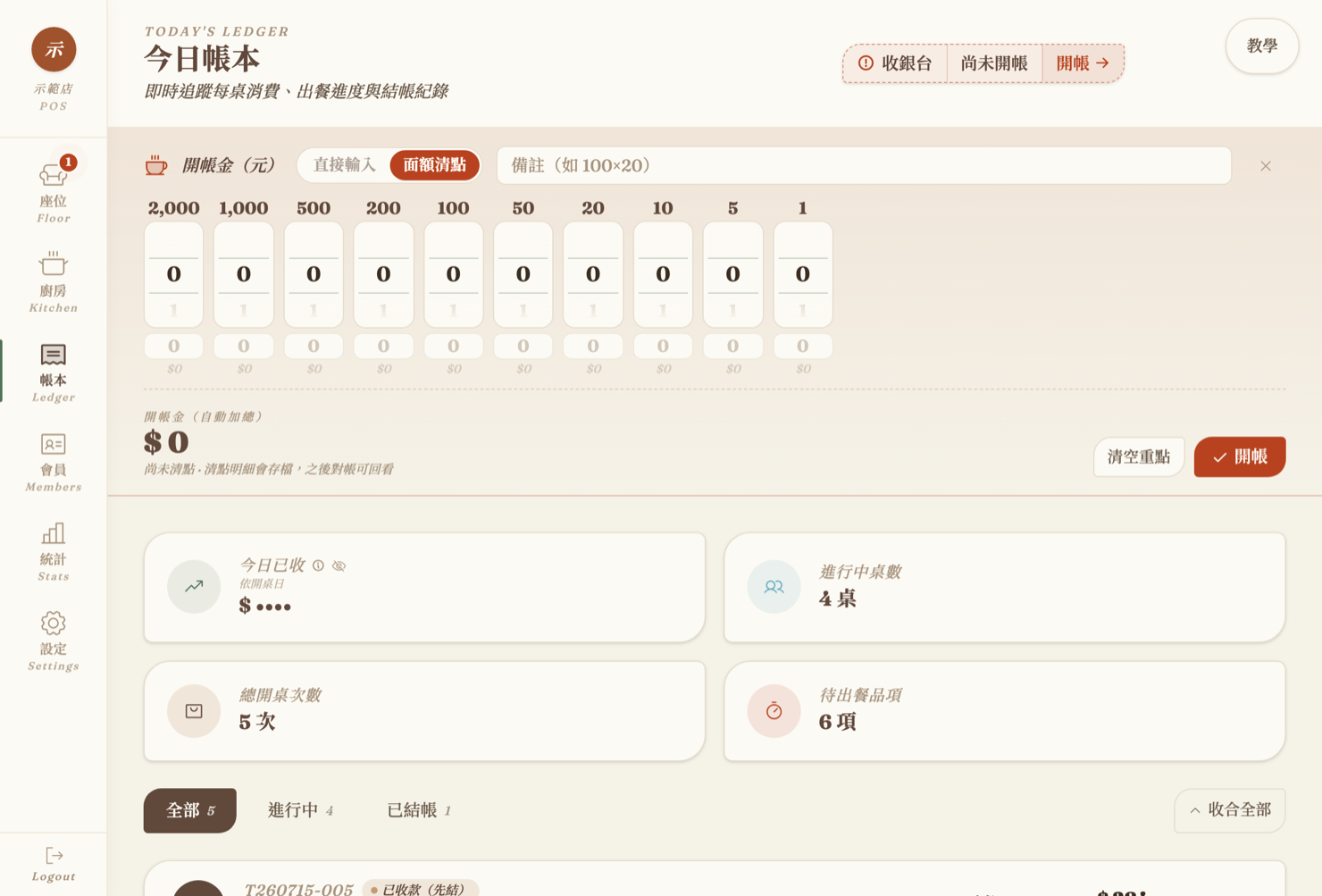
Task: Click the trend icon on 今日已收 card
Action: [194, 587]
